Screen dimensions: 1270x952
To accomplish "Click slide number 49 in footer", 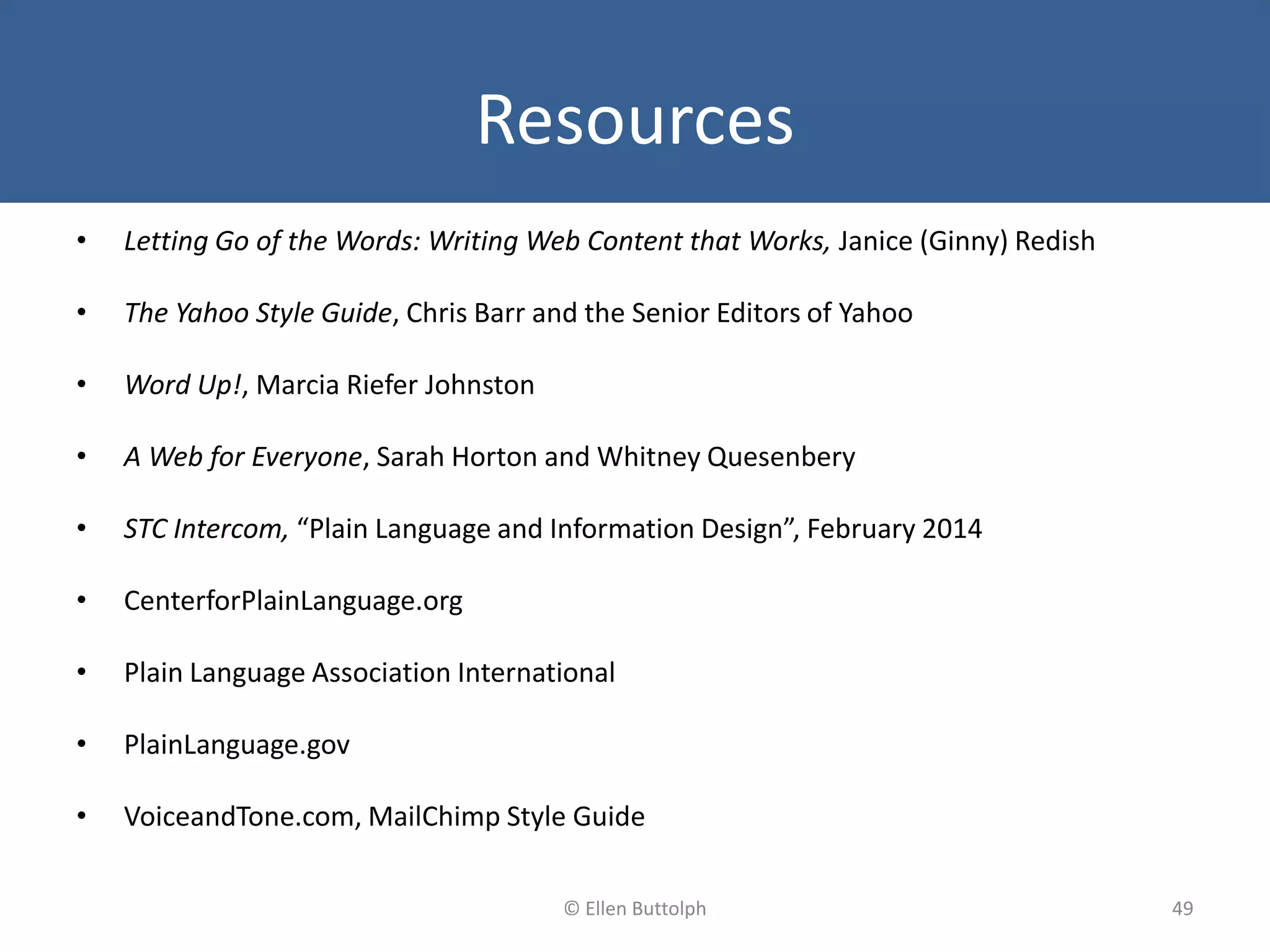I will [1183, 909].
